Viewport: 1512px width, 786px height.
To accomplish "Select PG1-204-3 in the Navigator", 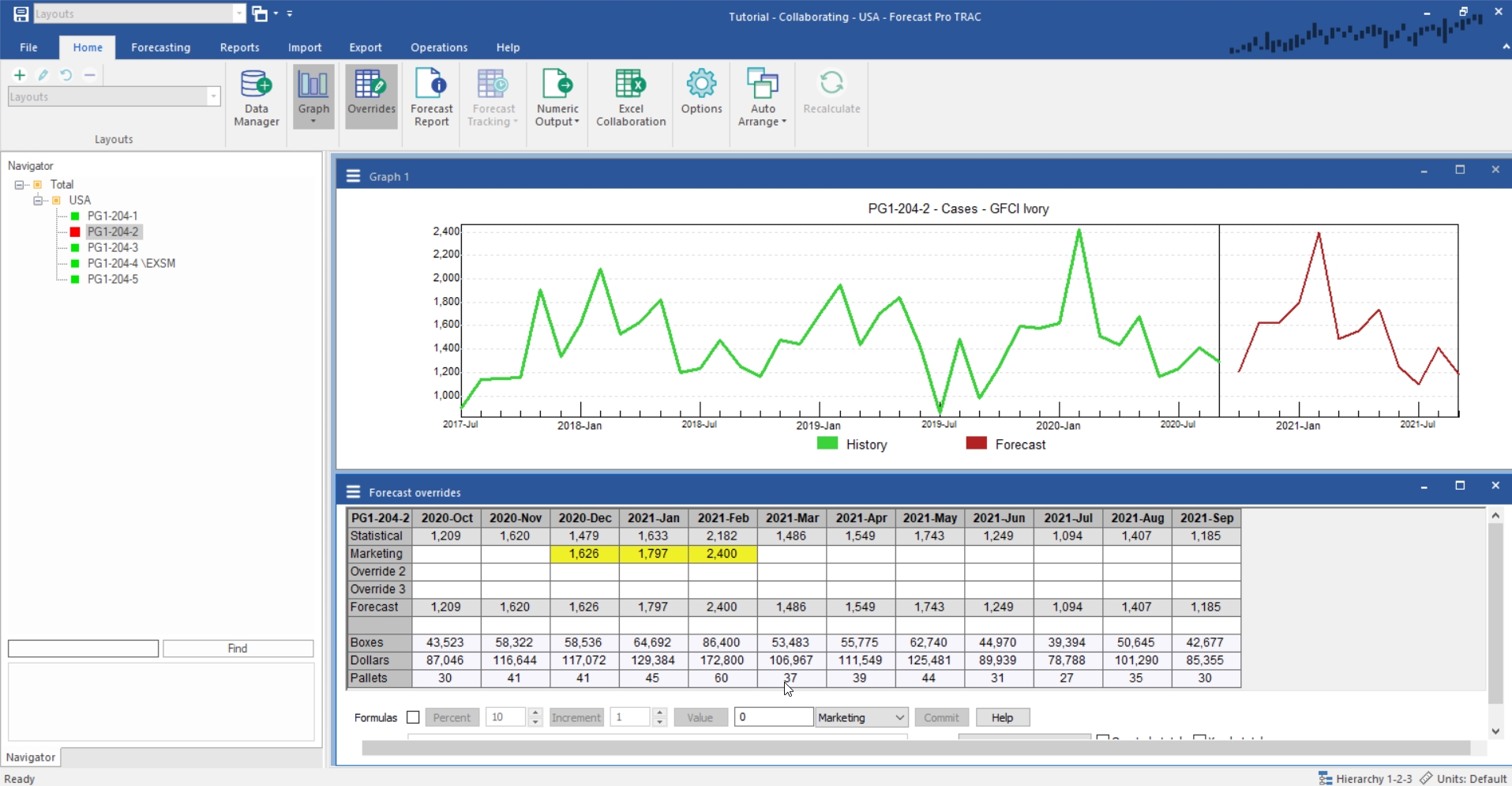I will pos(112,247).
